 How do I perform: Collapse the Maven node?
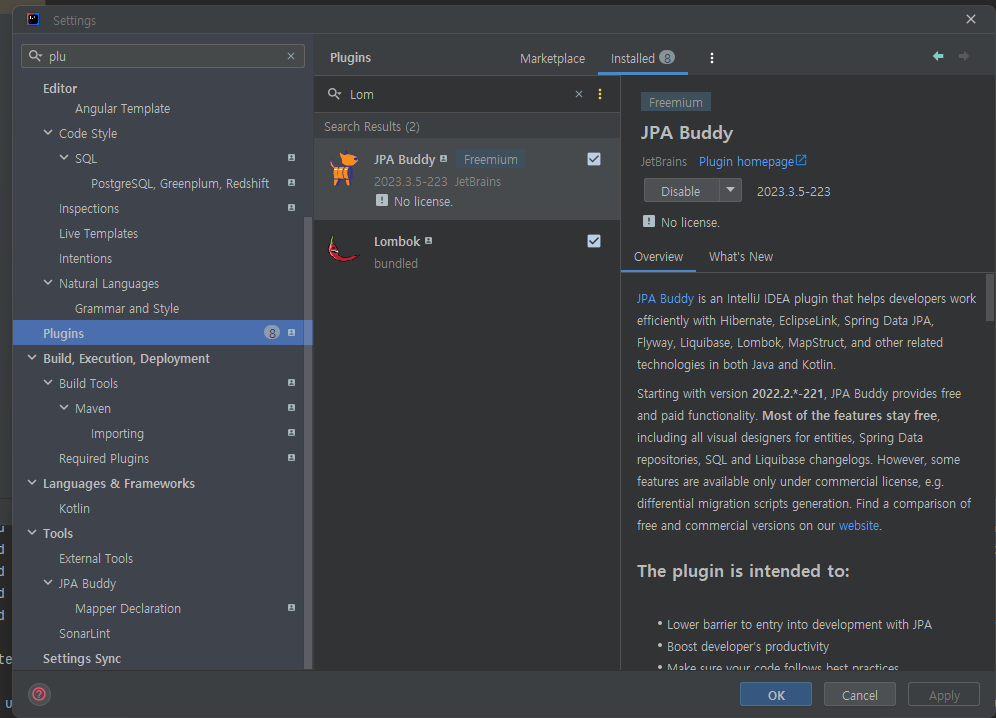coord(64,408)
